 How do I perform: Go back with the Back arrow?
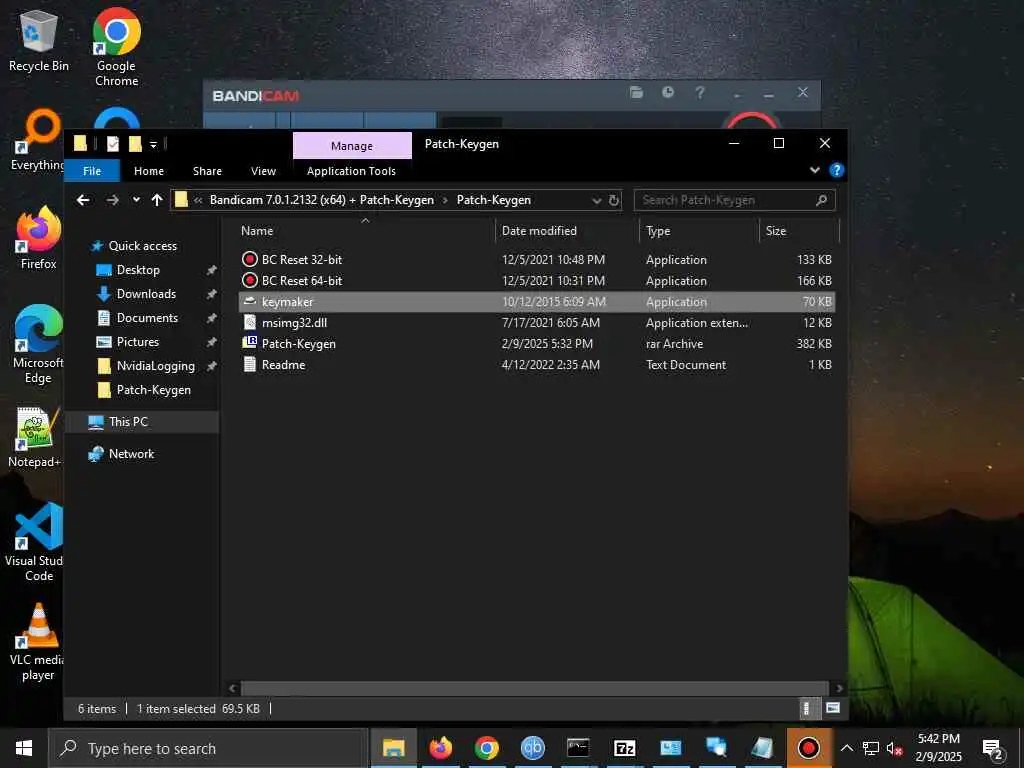tap(83, 200)
